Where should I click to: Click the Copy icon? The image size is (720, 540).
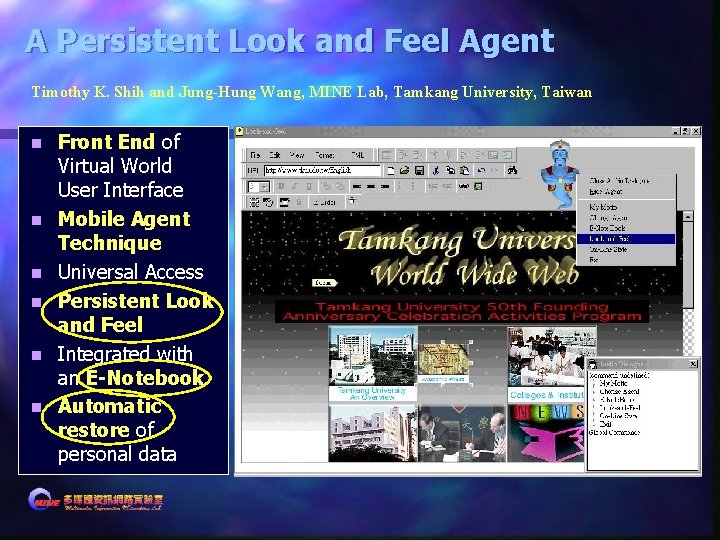point(450,170)
